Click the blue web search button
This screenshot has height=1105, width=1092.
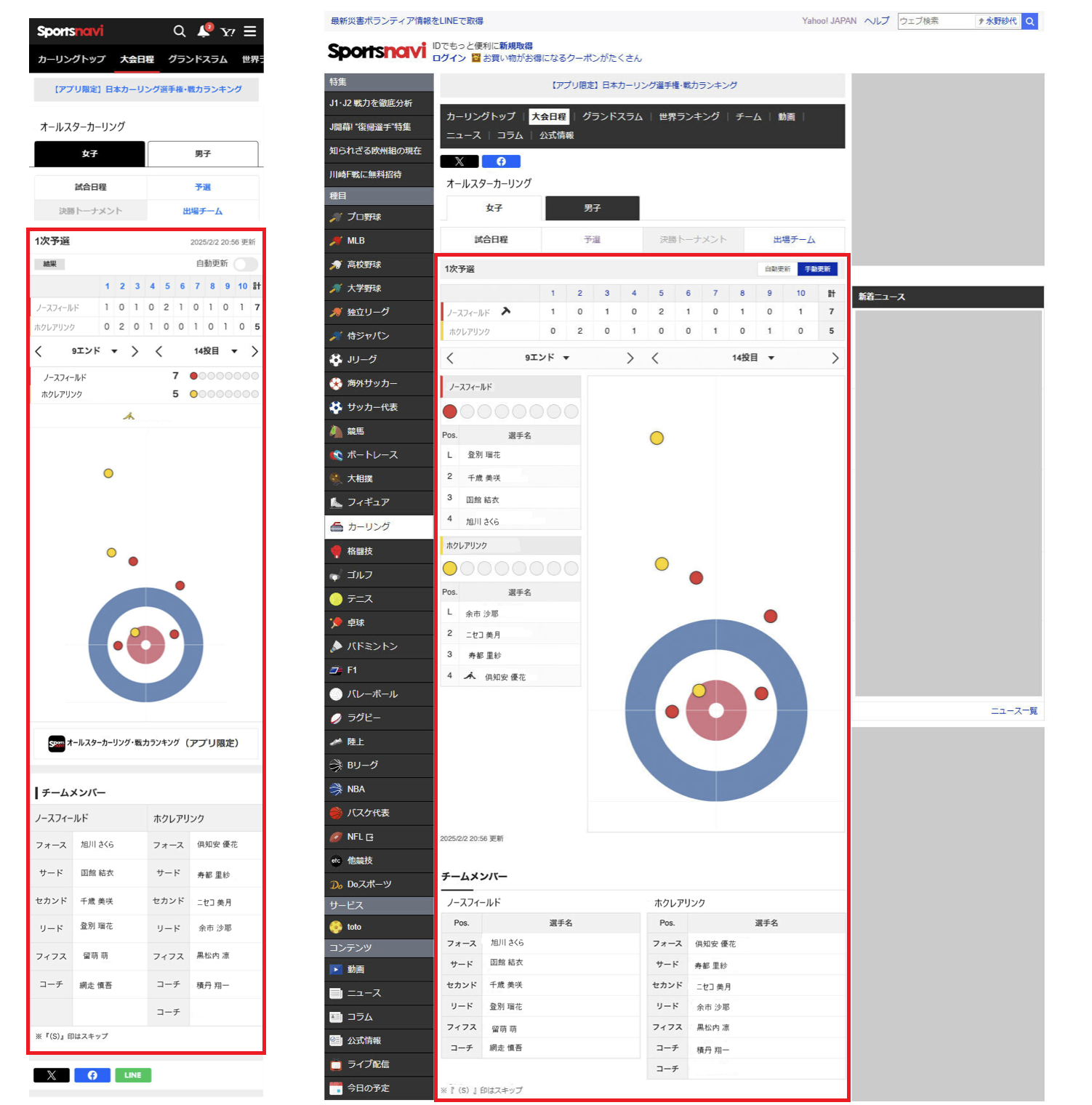pos(1029,21)
